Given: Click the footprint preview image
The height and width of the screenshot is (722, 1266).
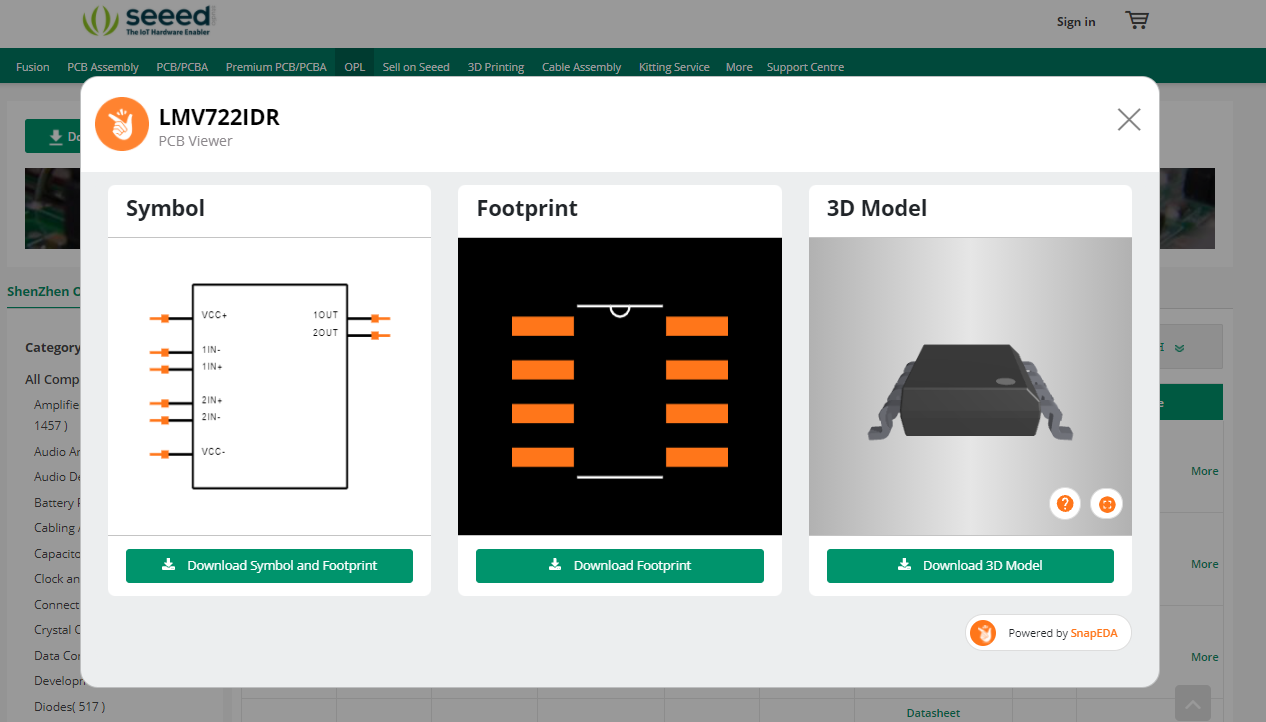Looking at the screenshot, I should click(x=620, y=386).
